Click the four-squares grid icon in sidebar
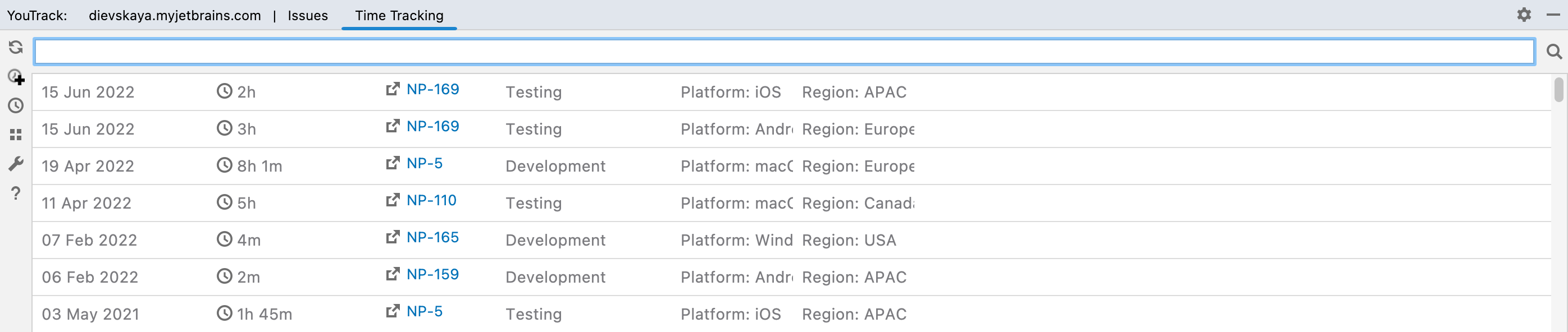 coord(16,135)
